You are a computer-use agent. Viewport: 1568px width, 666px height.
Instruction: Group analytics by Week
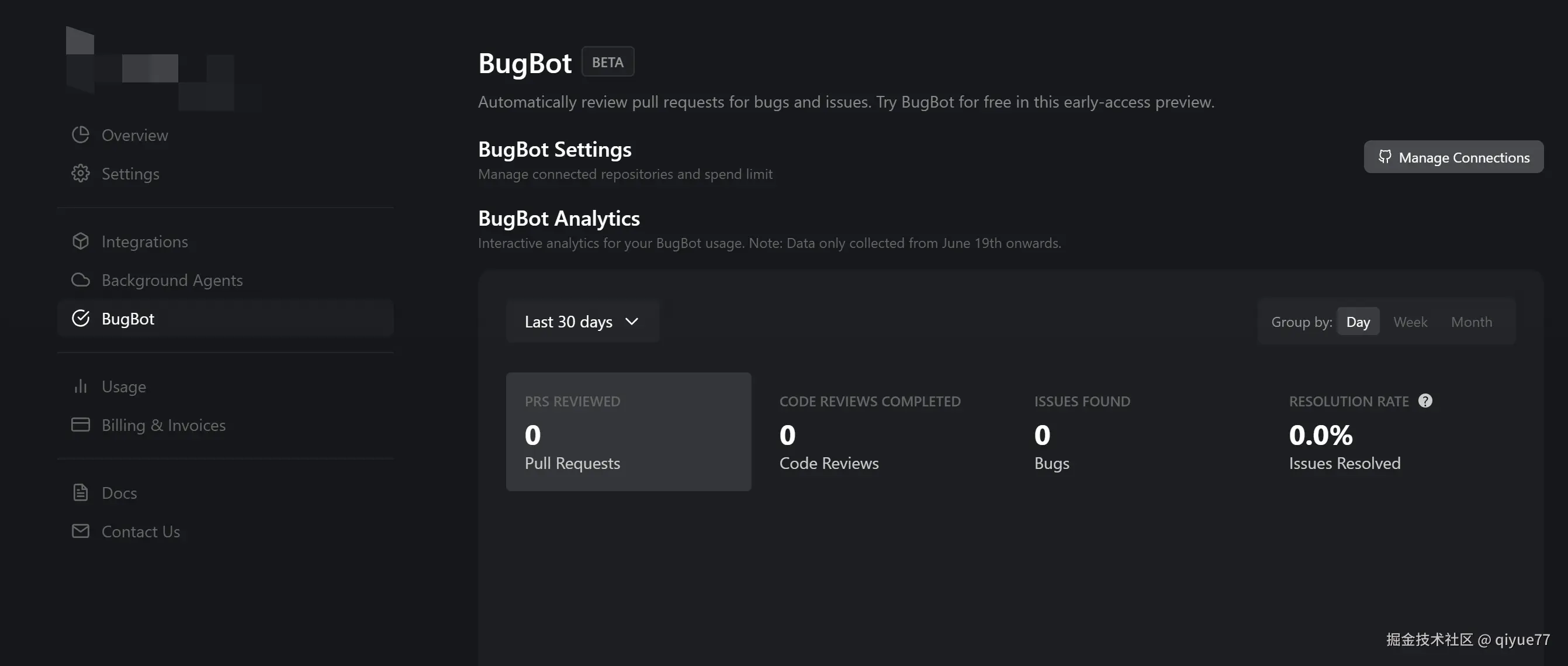(1410, 322)
